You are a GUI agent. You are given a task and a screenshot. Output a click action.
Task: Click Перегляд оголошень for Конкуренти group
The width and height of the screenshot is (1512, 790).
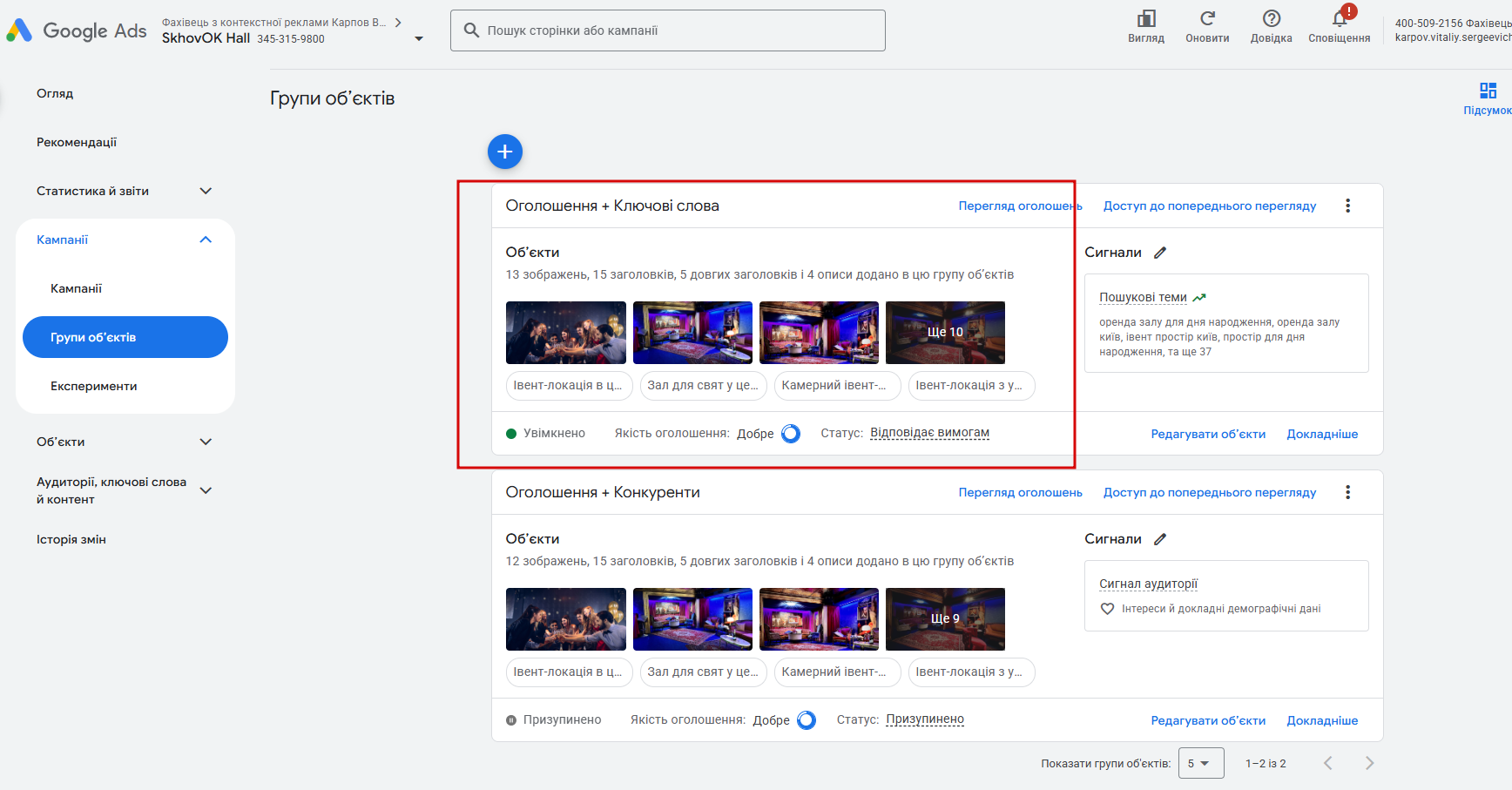[1021, 492]
